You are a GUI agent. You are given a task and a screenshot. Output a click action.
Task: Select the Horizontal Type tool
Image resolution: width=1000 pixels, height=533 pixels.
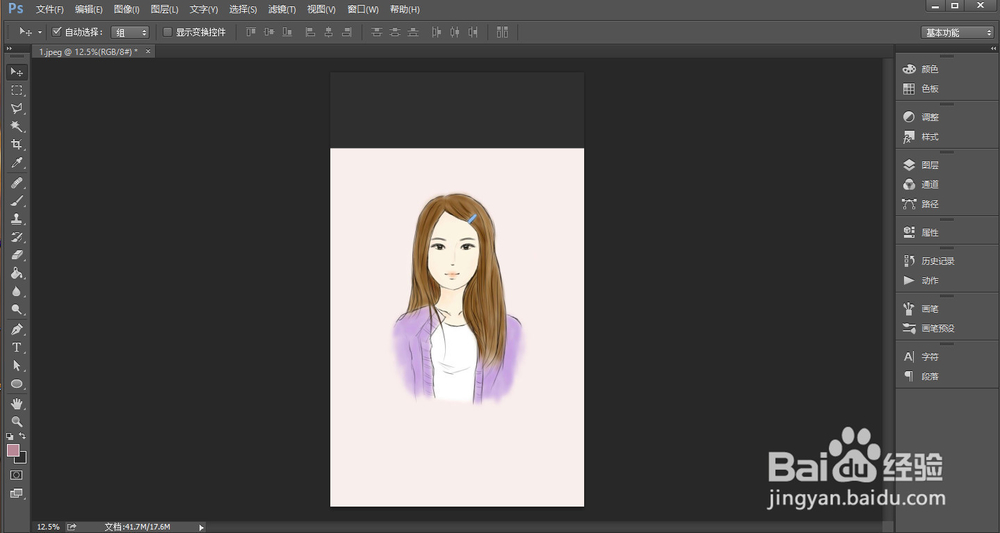(17, 348)
